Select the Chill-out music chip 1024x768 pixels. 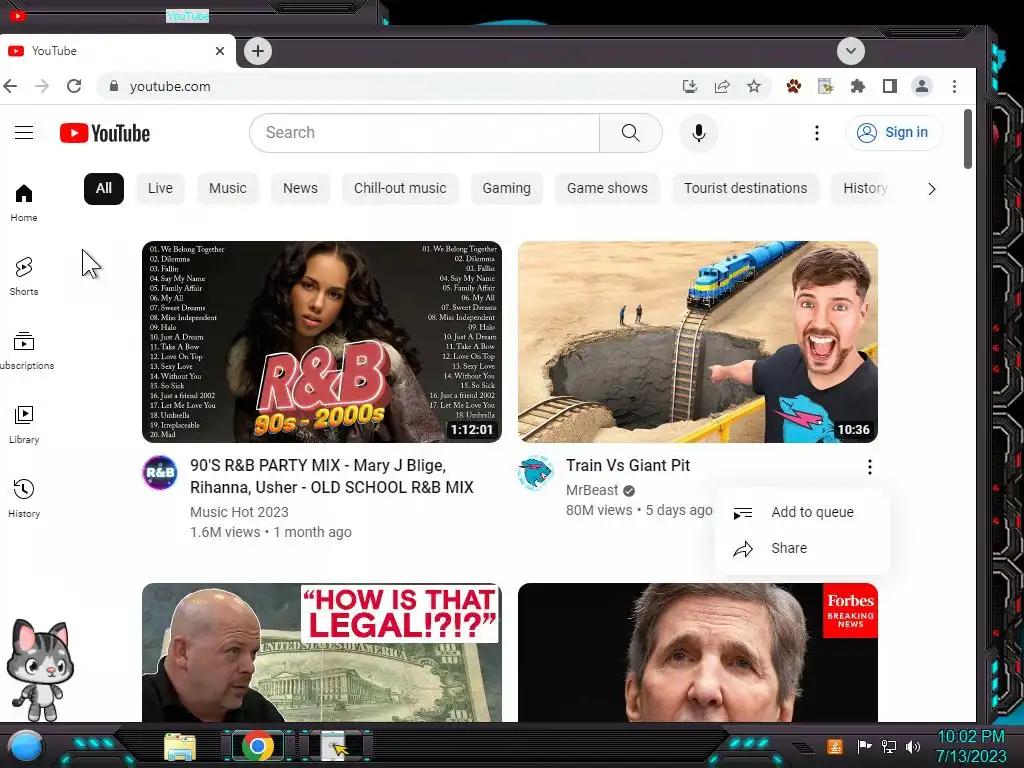[x=400, y=189]
